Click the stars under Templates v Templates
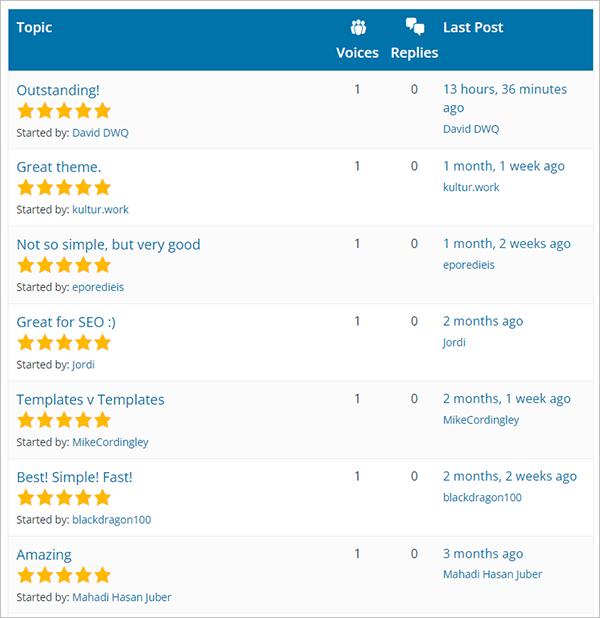This screenshot has width=600, height=618. pyautogui.click(x=64, y=420)
